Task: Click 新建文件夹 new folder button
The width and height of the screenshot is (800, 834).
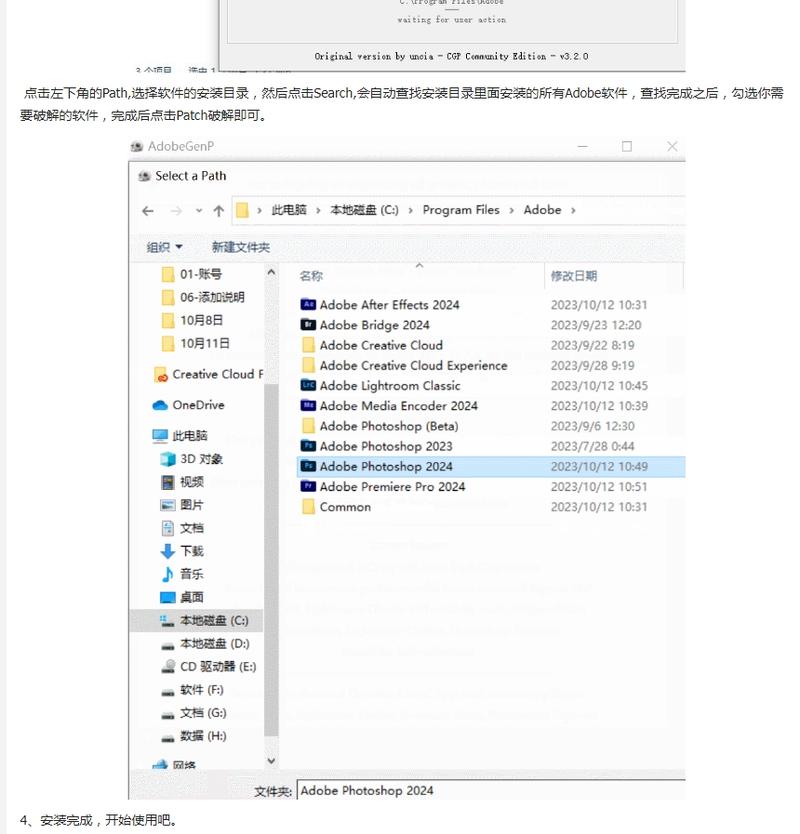Action: click(x=241, y=247)
